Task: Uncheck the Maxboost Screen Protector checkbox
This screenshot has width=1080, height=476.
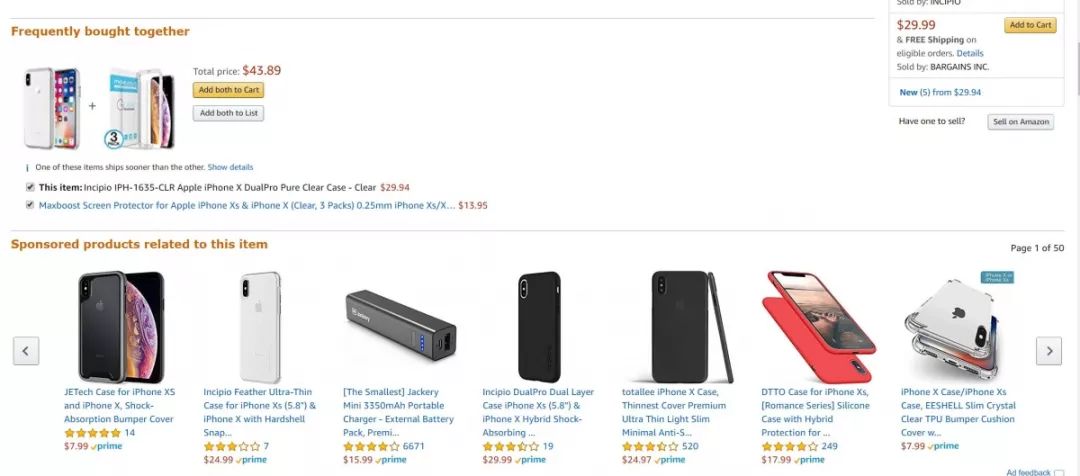Action: tap(30, 205)
